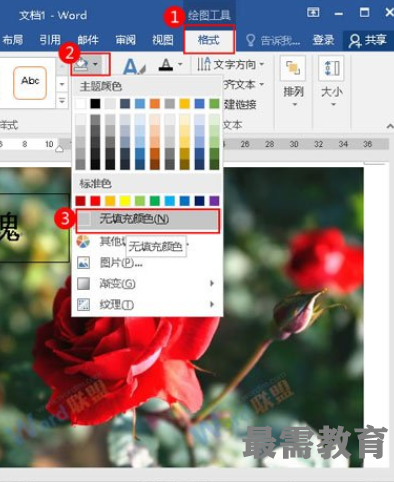Click the 标准色 heading text
Viewport: 394px width, 482px height.
tap(95, 183)
